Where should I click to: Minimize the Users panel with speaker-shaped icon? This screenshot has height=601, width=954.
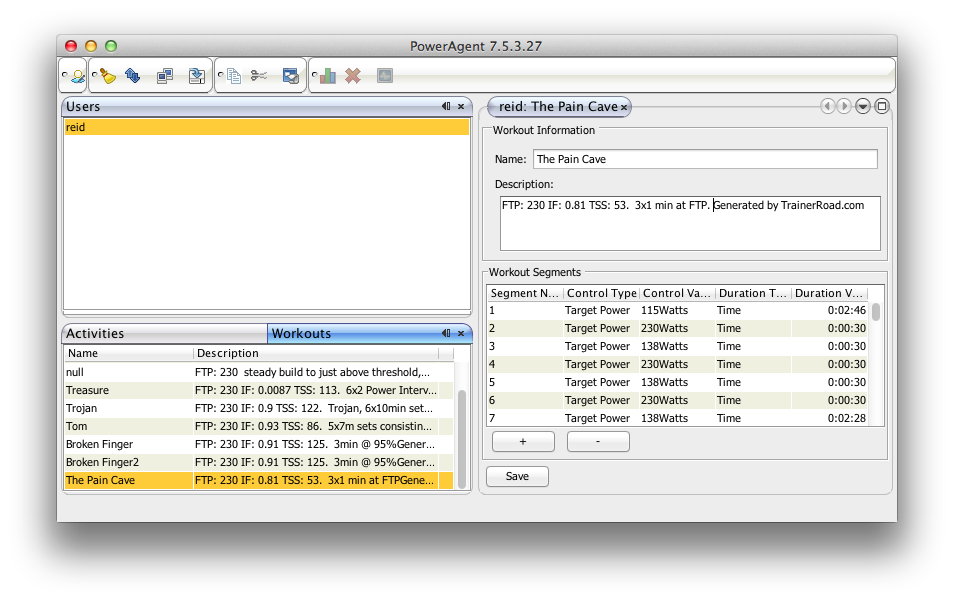pos(446,106)
